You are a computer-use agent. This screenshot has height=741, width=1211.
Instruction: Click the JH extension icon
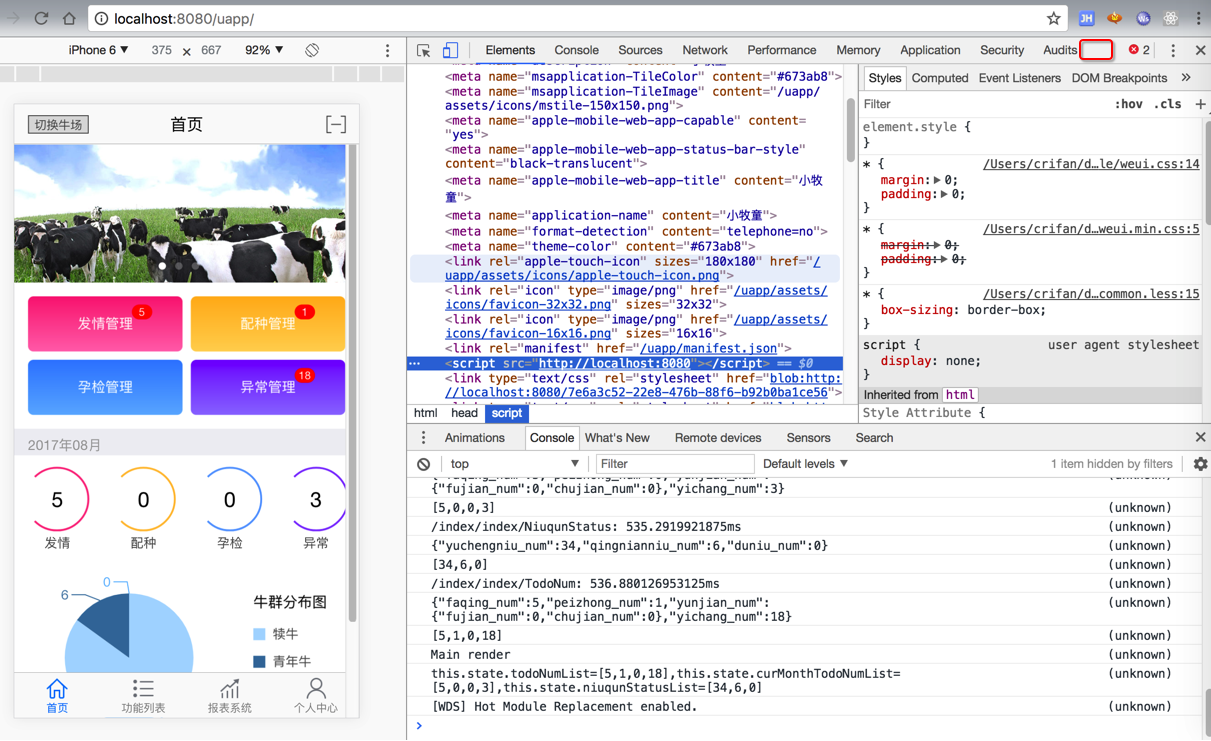pos(1086,18)
